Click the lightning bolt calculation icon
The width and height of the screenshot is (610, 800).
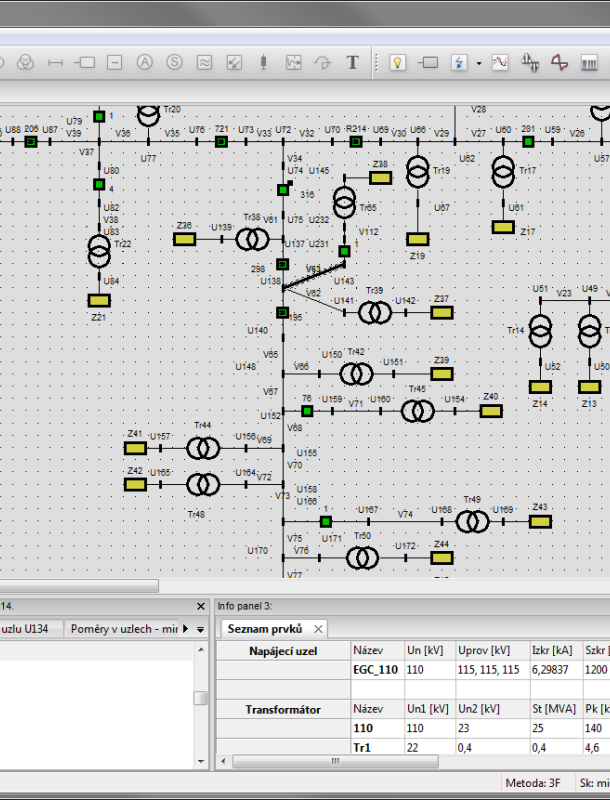coord(459,63)
